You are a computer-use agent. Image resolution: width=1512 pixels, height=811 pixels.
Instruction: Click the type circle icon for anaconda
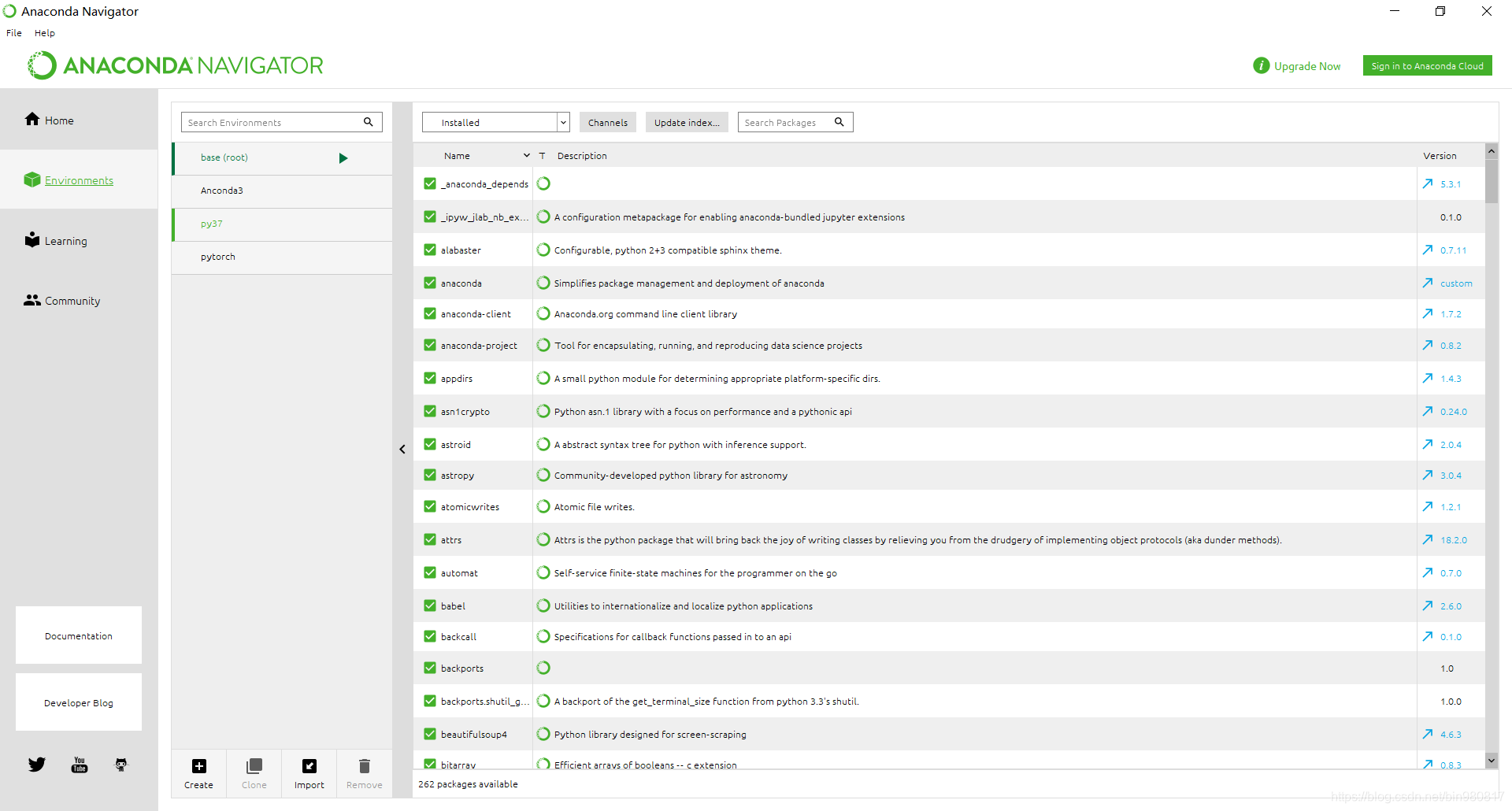(543, 283)
